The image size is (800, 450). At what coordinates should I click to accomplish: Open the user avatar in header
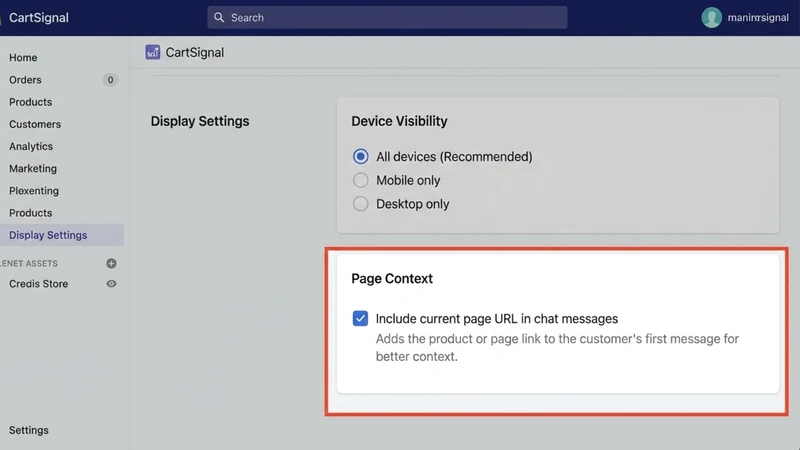pyautogui.click(x=711, y=17)
